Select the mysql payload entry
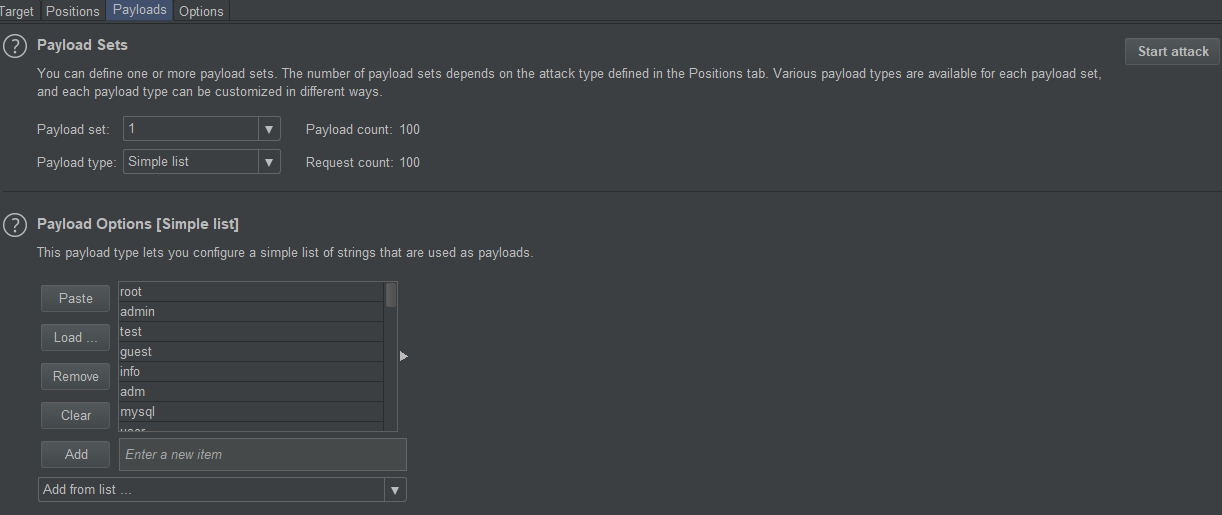Image resolution: width=1222 pixels, height=515 pixels. tap(250, 412)
